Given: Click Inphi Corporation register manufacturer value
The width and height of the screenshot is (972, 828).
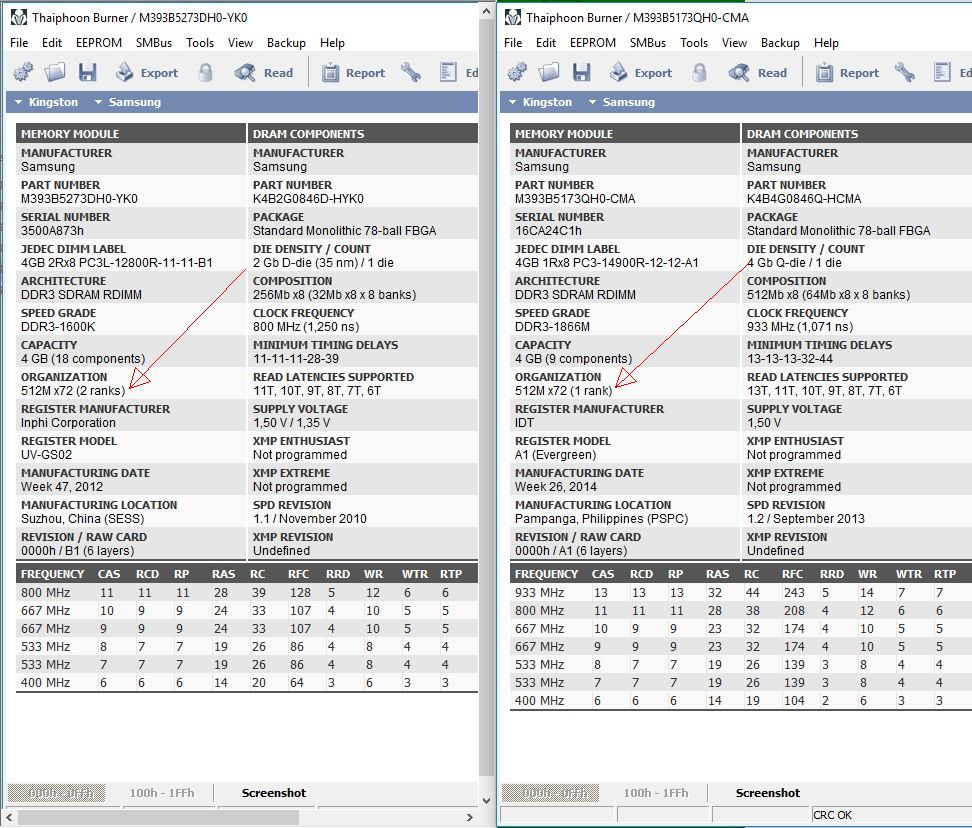Looking at the screenshot, I should 68,423.
